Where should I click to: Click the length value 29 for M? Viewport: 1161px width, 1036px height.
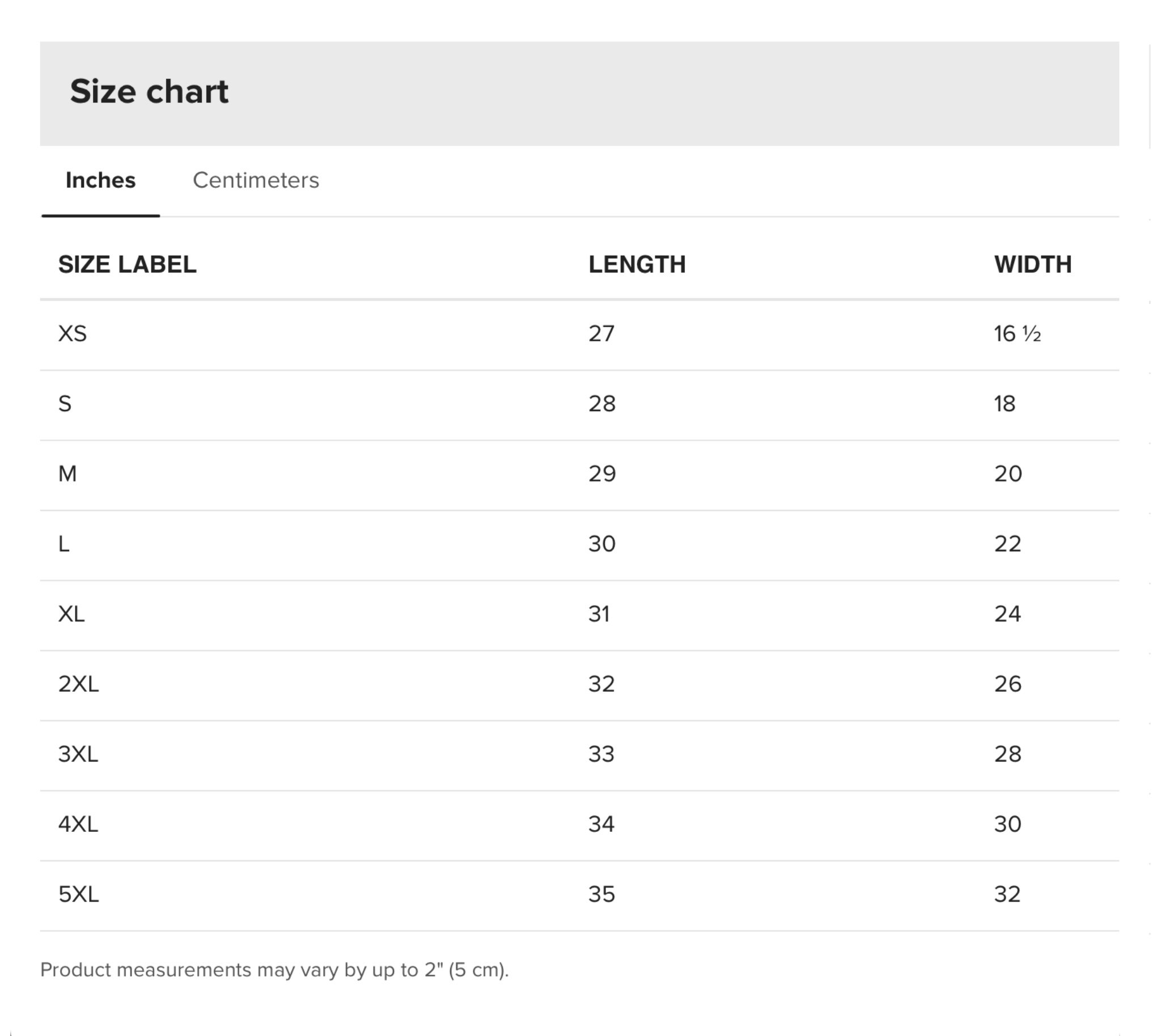602,473
